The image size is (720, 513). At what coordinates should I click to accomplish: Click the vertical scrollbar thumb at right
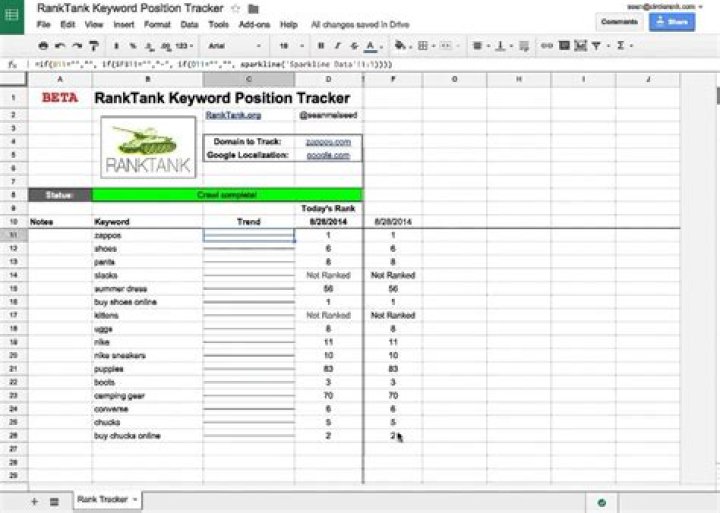coord(718,96)
